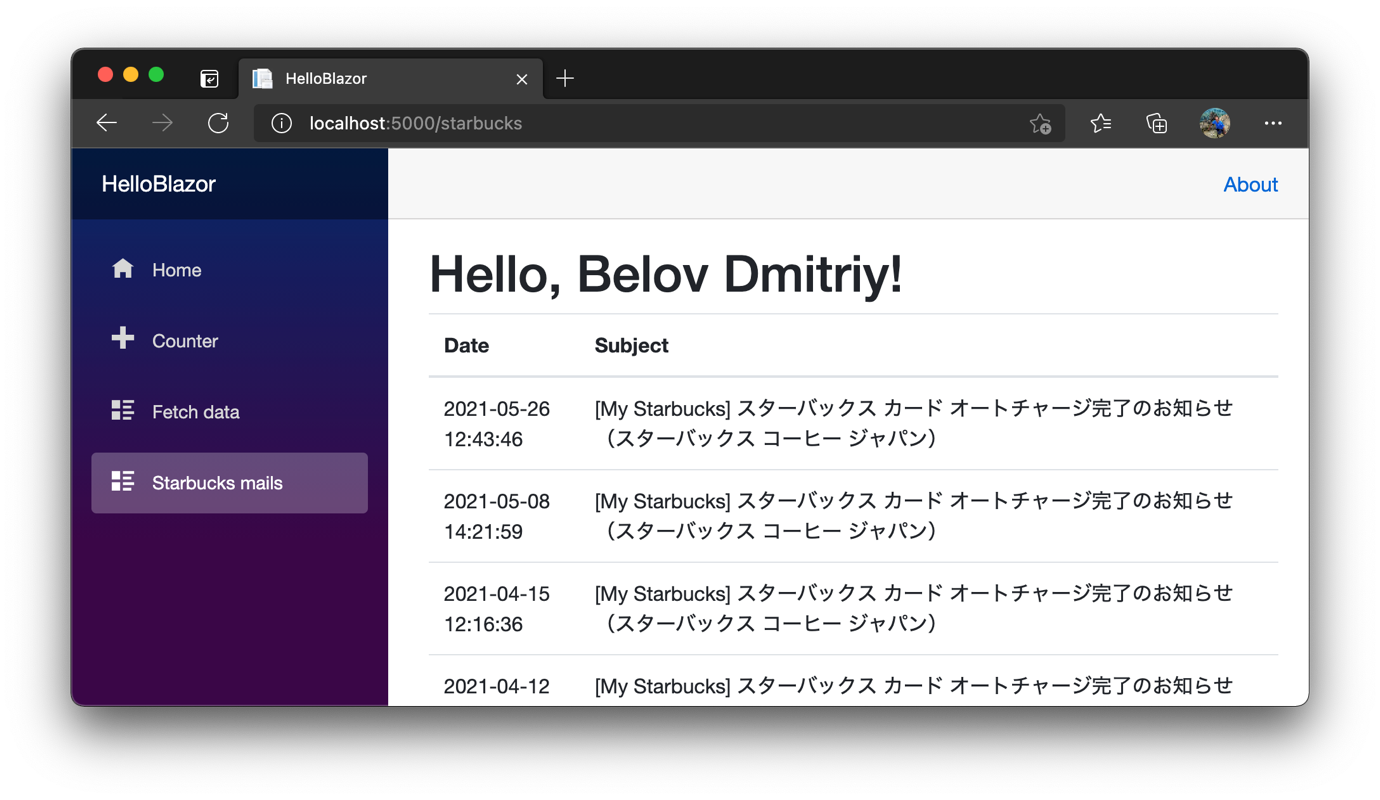Click the Starbucks mails list icon

click(123, 481)
